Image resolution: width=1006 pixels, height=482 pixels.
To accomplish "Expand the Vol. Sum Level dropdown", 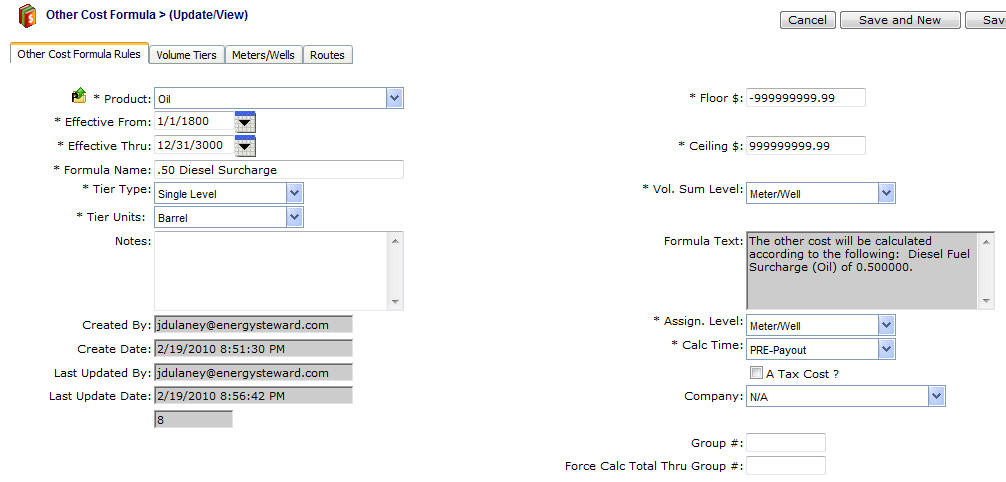I will 885,193.
